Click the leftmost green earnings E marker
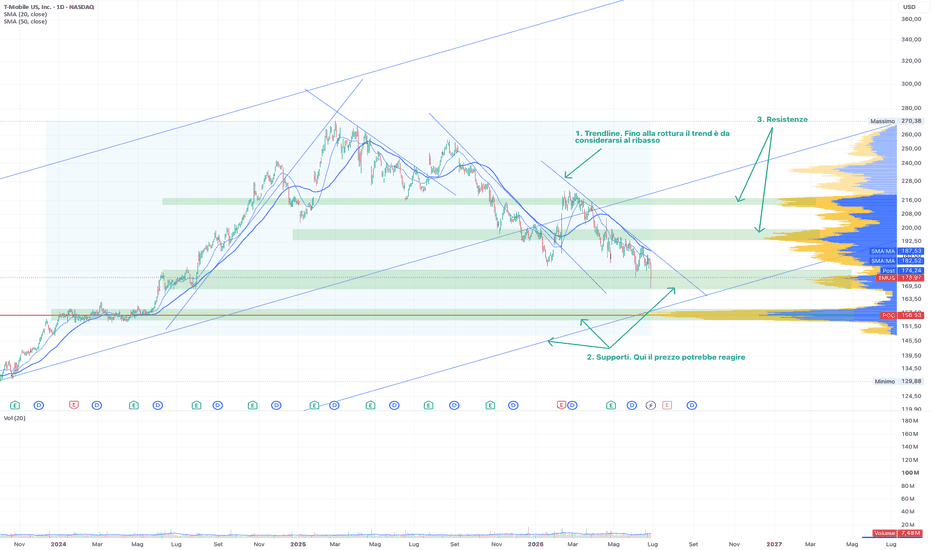 [x=15, y=406]
